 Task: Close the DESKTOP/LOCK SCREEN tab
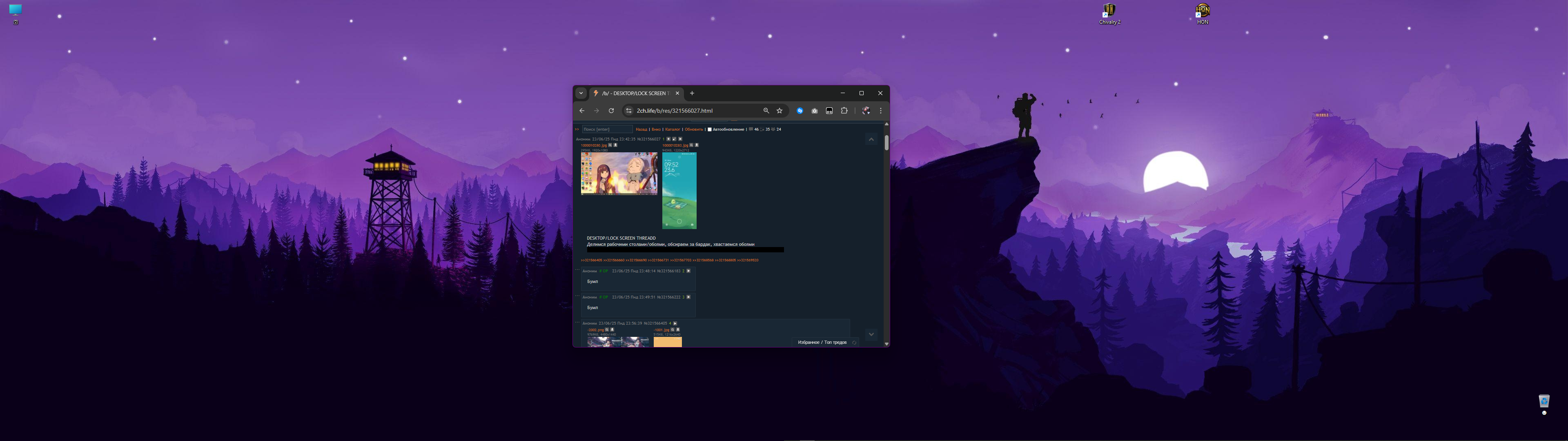point(677,93)
